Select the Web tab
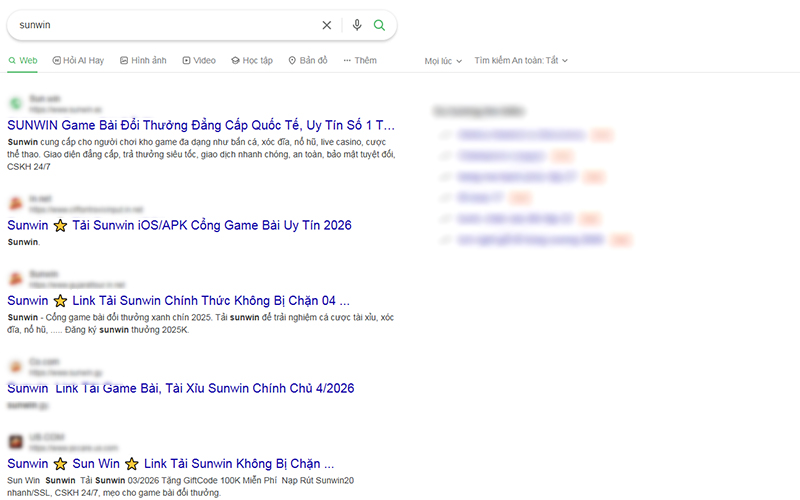Screen dimensions: 800x500 pyautogui.click(x=22, y=60)
